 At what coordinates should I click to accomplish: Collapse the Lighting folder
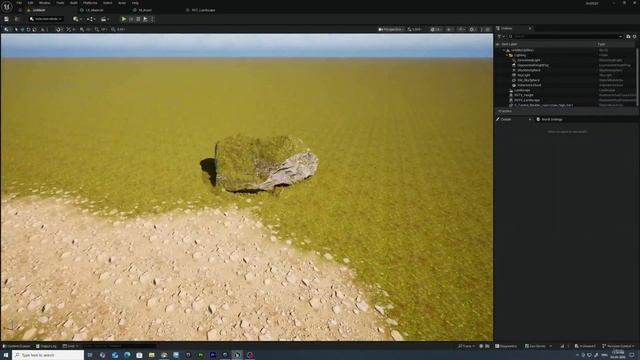507,55
